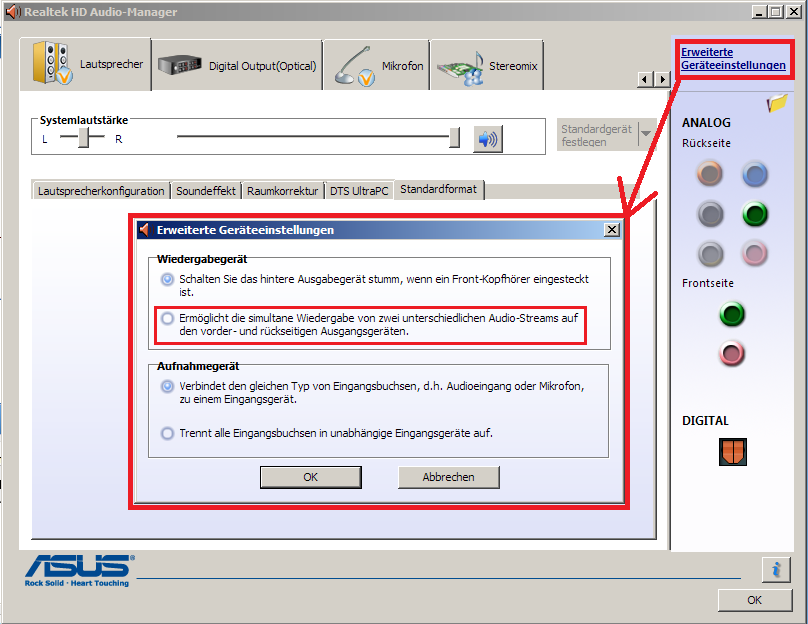Close the Realtek HD Audio-Manager window
Image resolution: width=808 pixels, height=624 pixels.
coord(794,12)
